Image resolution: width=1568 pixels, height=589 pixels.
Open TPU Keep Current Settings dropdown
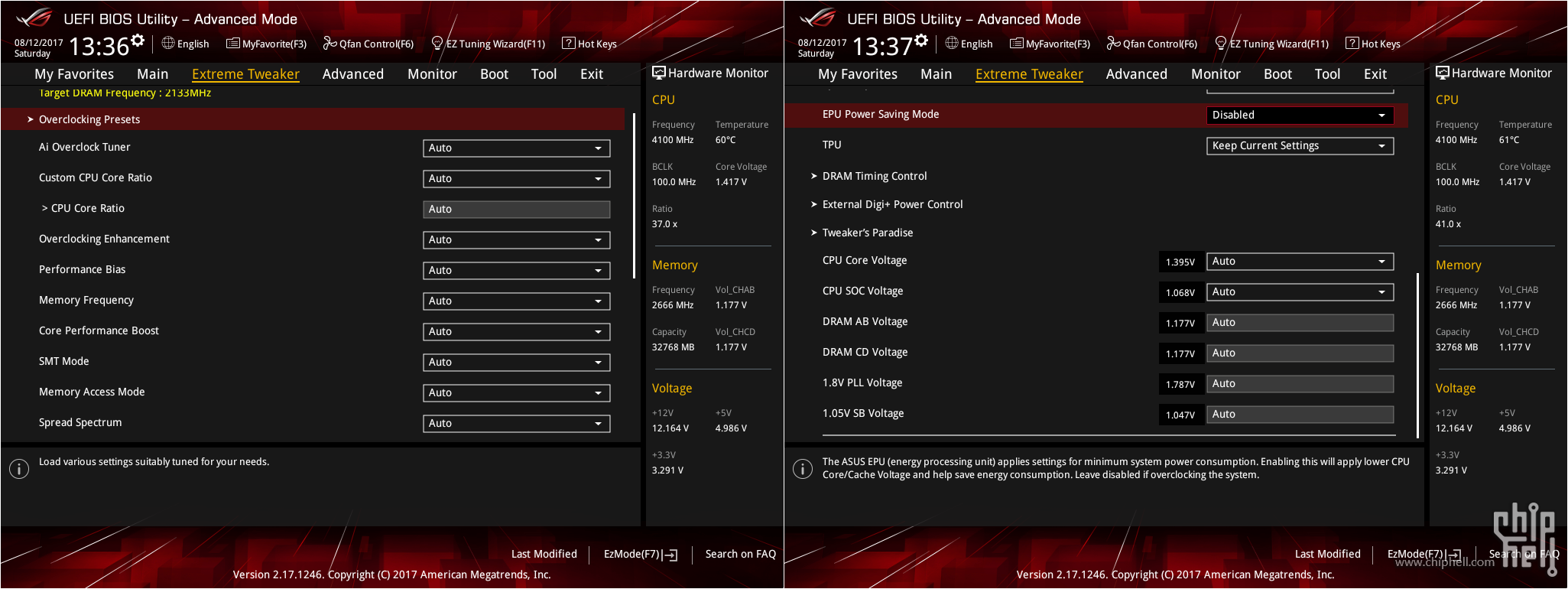coord(1300,145)
